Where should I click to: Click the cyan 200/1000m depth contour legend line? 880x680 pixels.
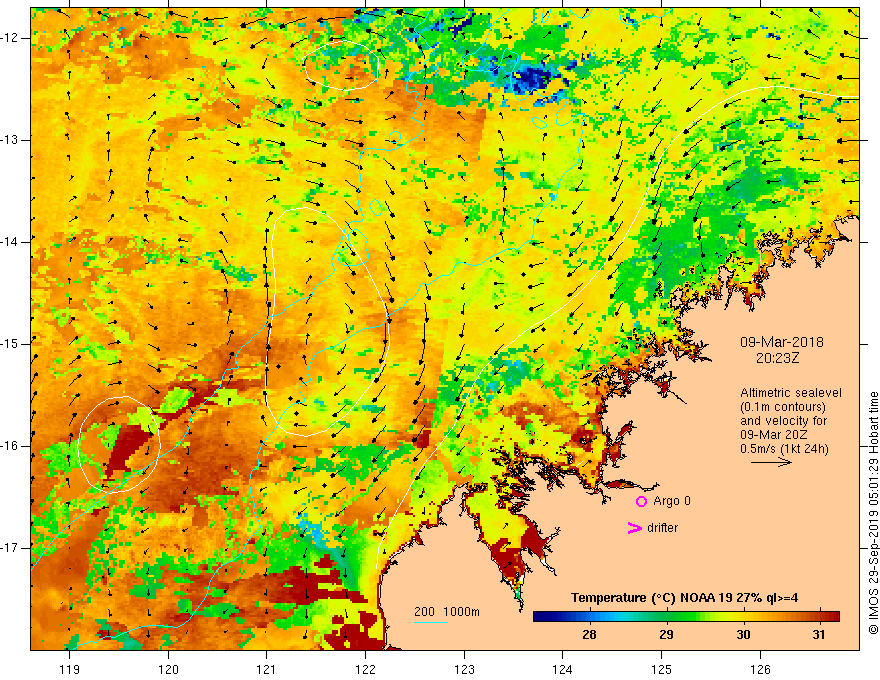431,622
